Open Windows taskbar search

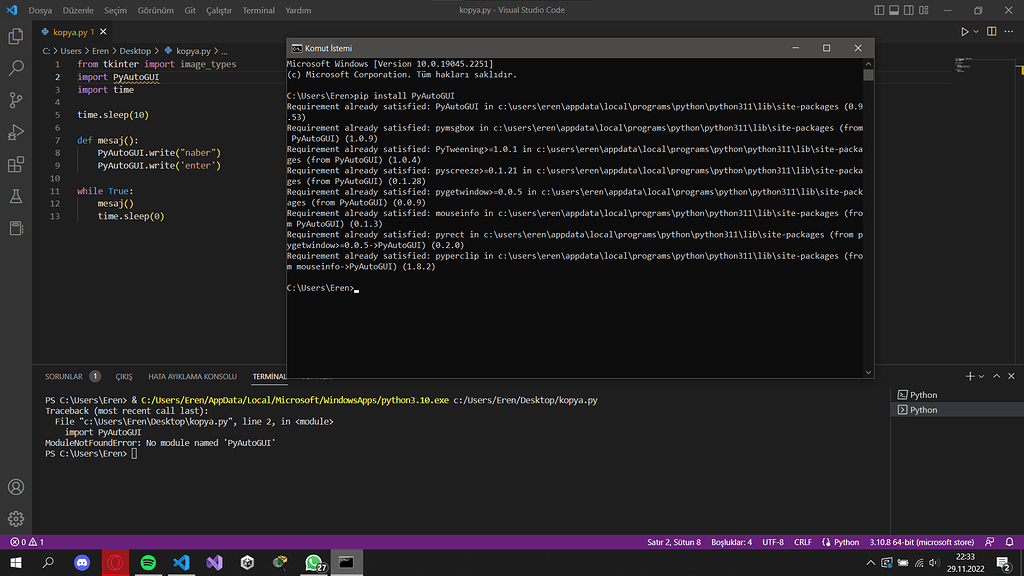[x=48, y=562]
